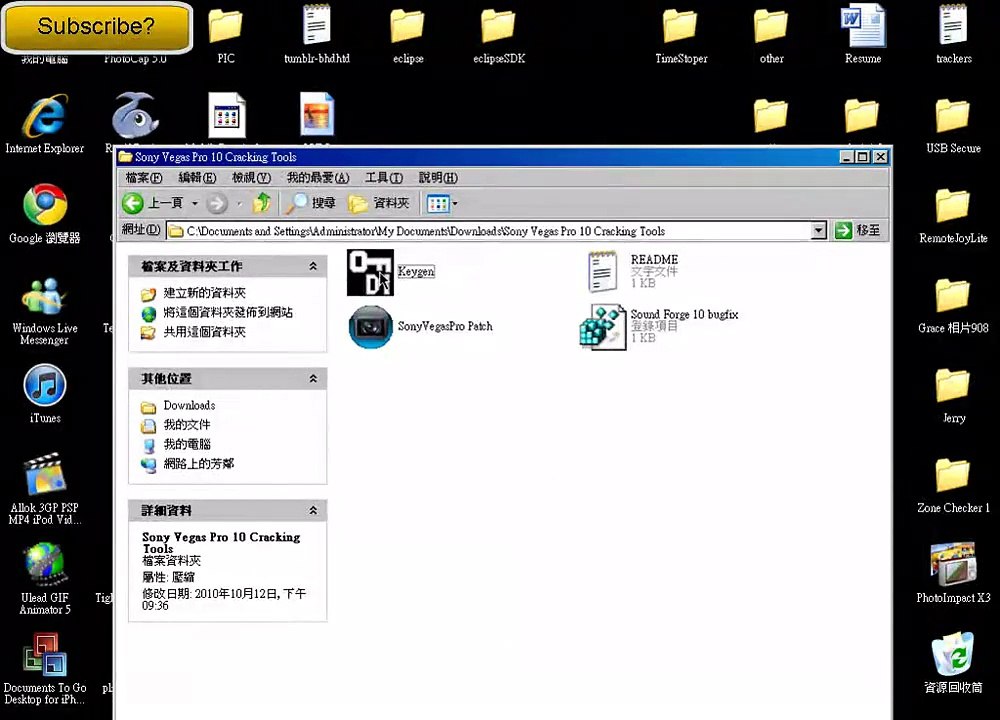1000x720 pixels.
Task: Click 將這個資料夾發佈到網站 link
Action: click(x=228, y=312)
